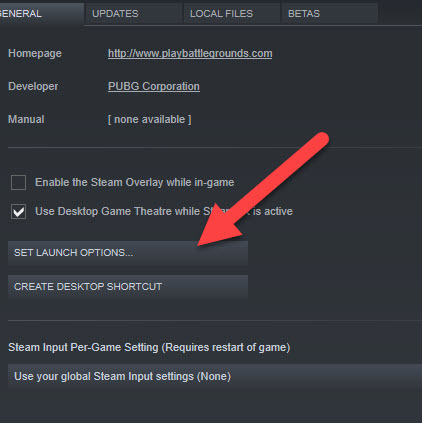Open SET LAUNCH OPTIONS dialog
The width and height of the screenshot is (422, 423).
[x=128, y=253]
